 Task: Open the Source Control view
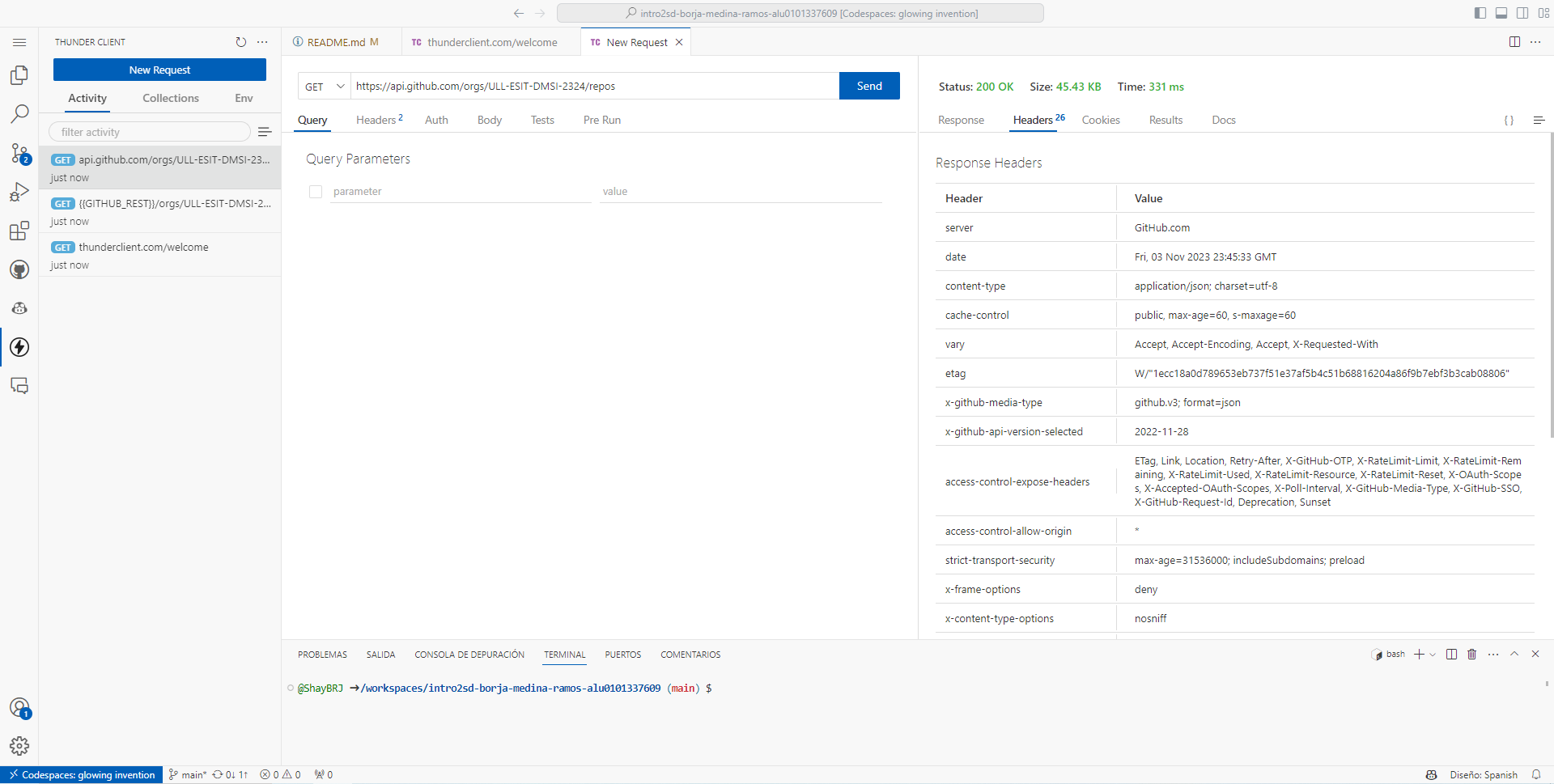click(x=19, y=153)
